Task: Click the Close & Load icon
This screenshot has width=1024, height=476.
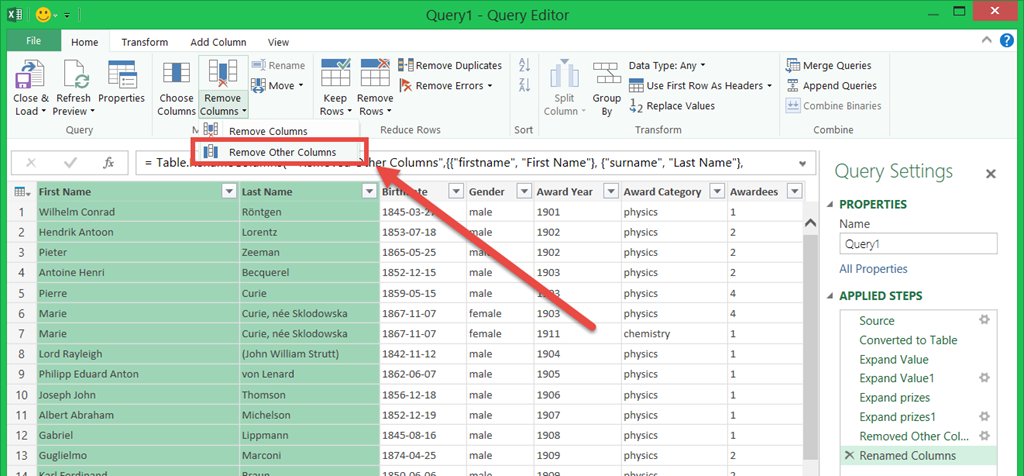Action: [x=31, y=76]
